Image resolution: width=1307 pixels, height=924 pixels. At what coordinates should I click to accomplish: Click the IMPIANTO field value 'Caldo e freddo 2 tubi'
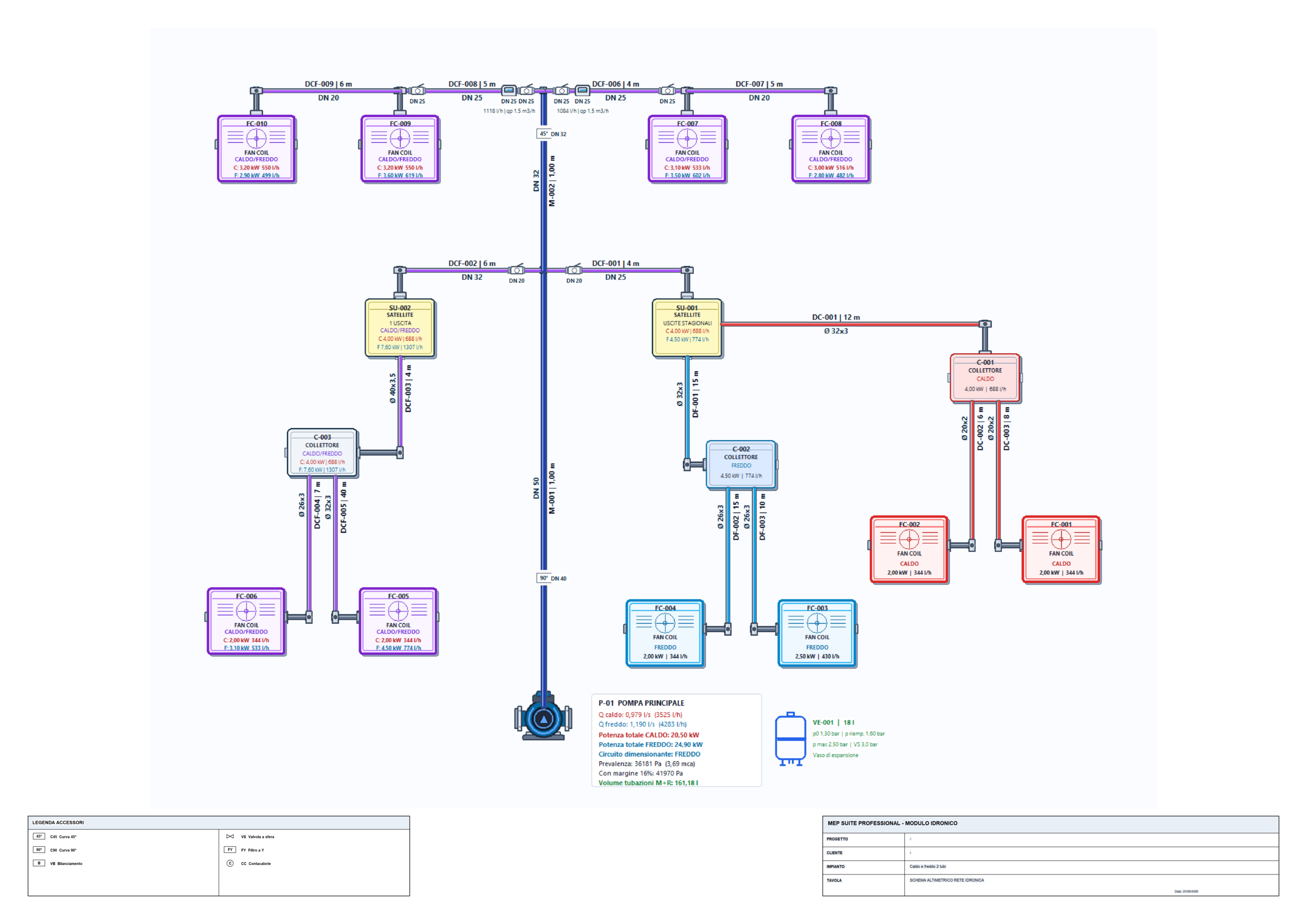click(927, 866)
